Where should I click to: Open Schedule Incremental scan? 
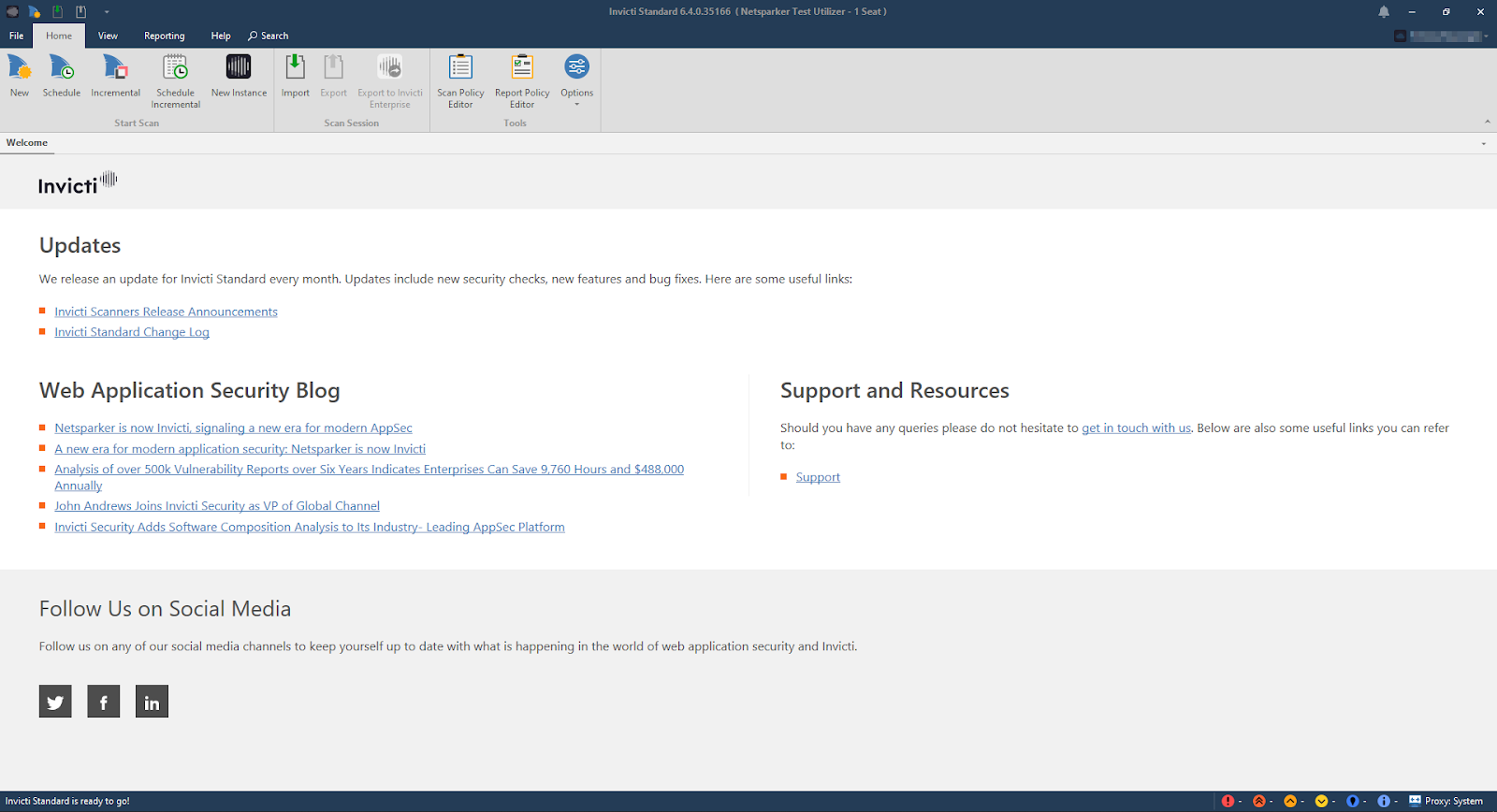175,81
